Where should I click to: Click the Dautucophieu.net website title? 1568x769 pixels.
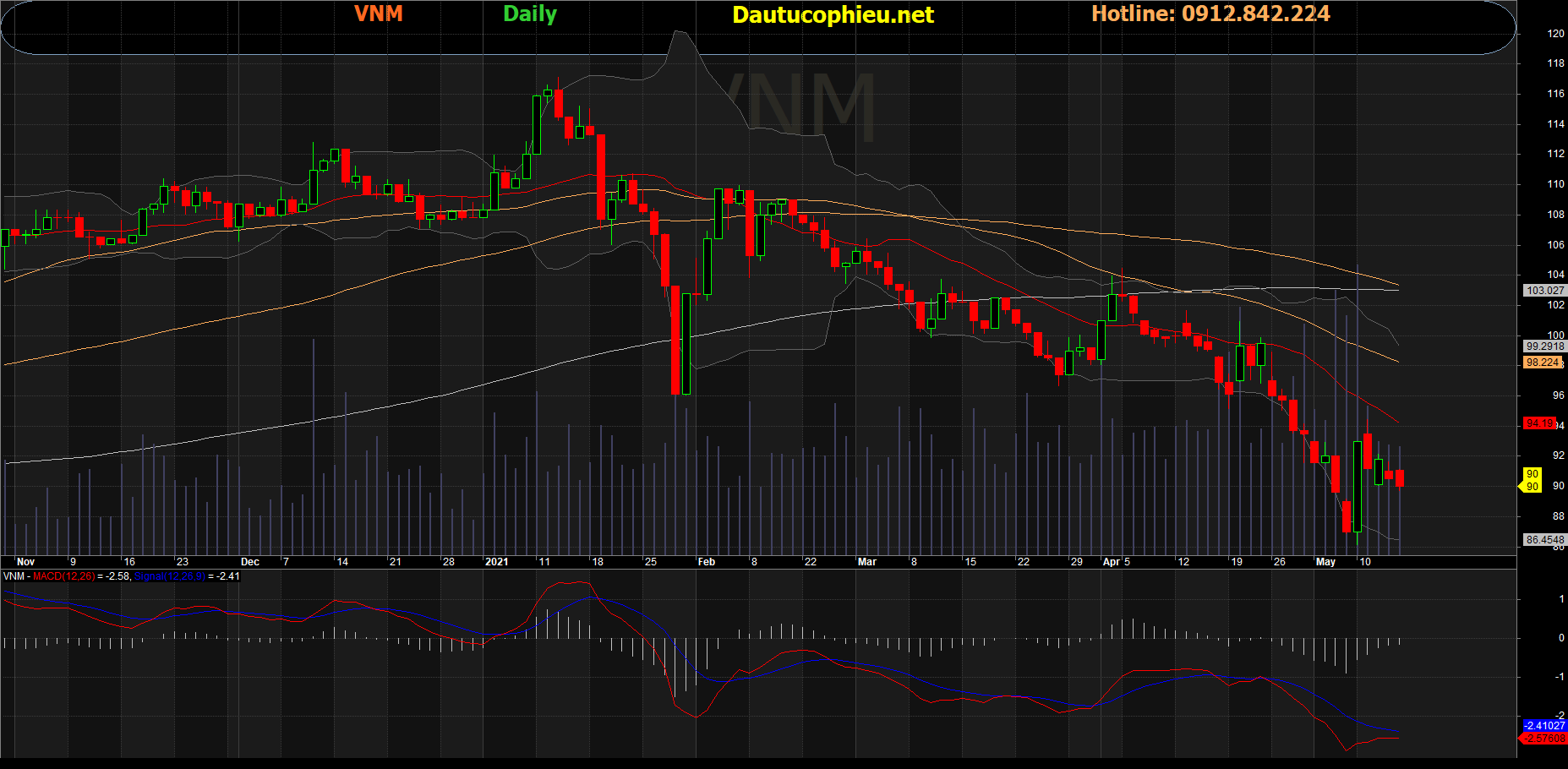(833, 15)
